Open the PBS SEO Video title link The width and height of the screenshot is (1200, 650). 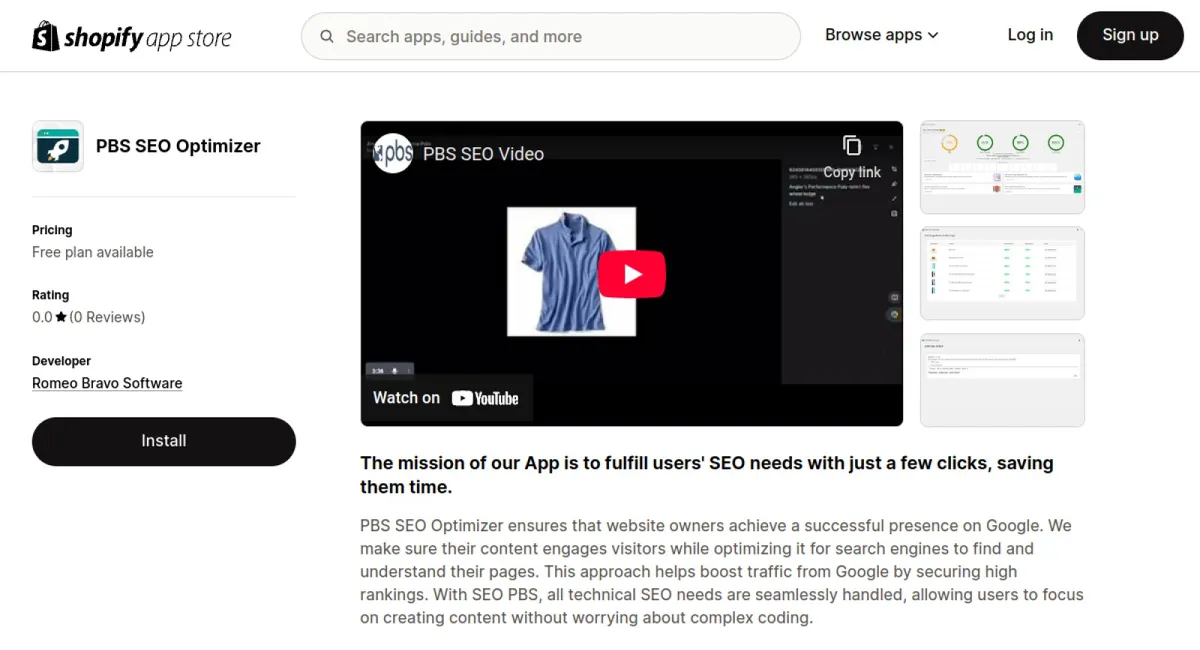484,154
